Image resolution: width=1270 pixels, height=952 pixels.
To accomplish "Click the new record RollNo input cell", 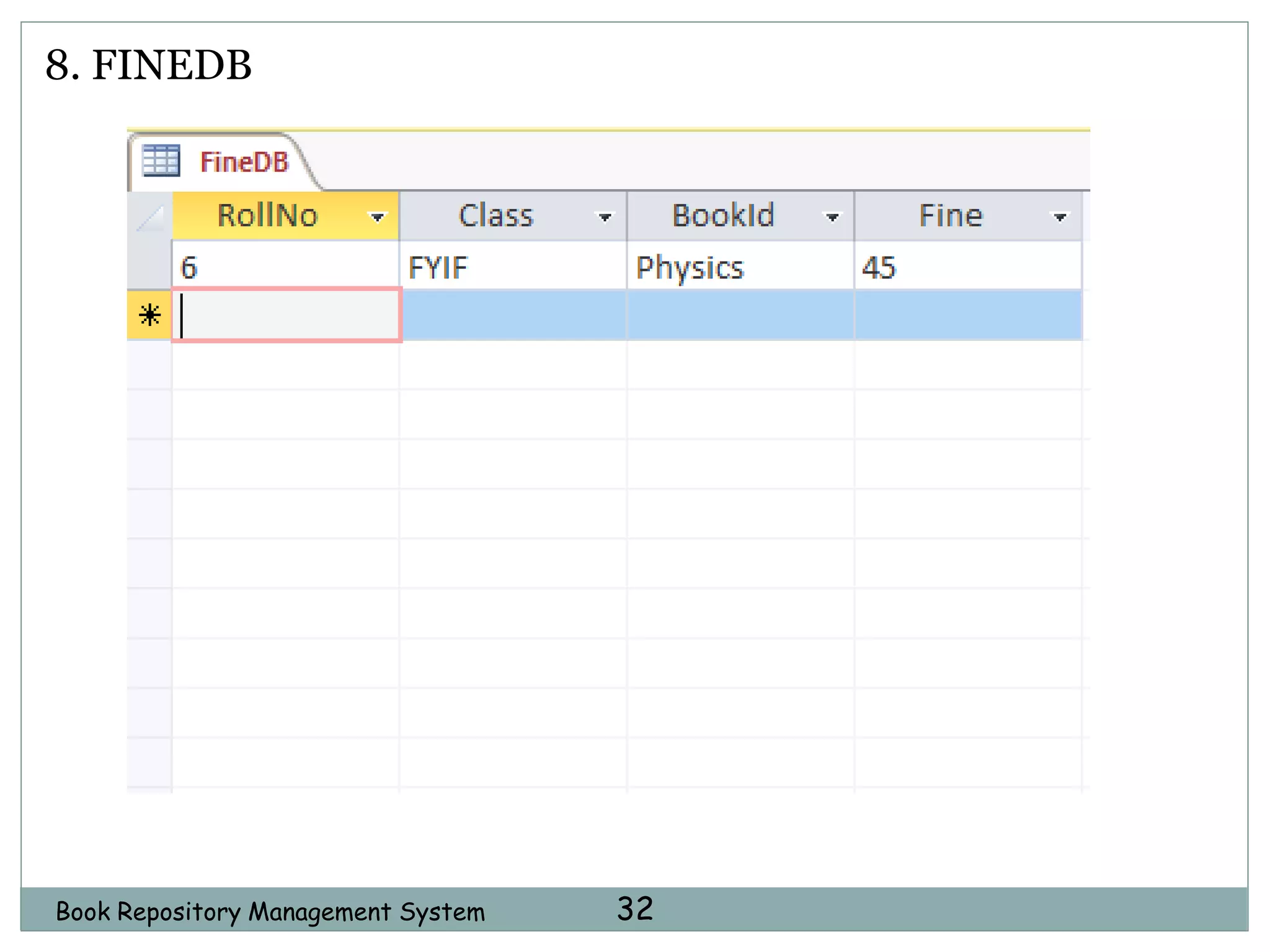I will (286, 315).
